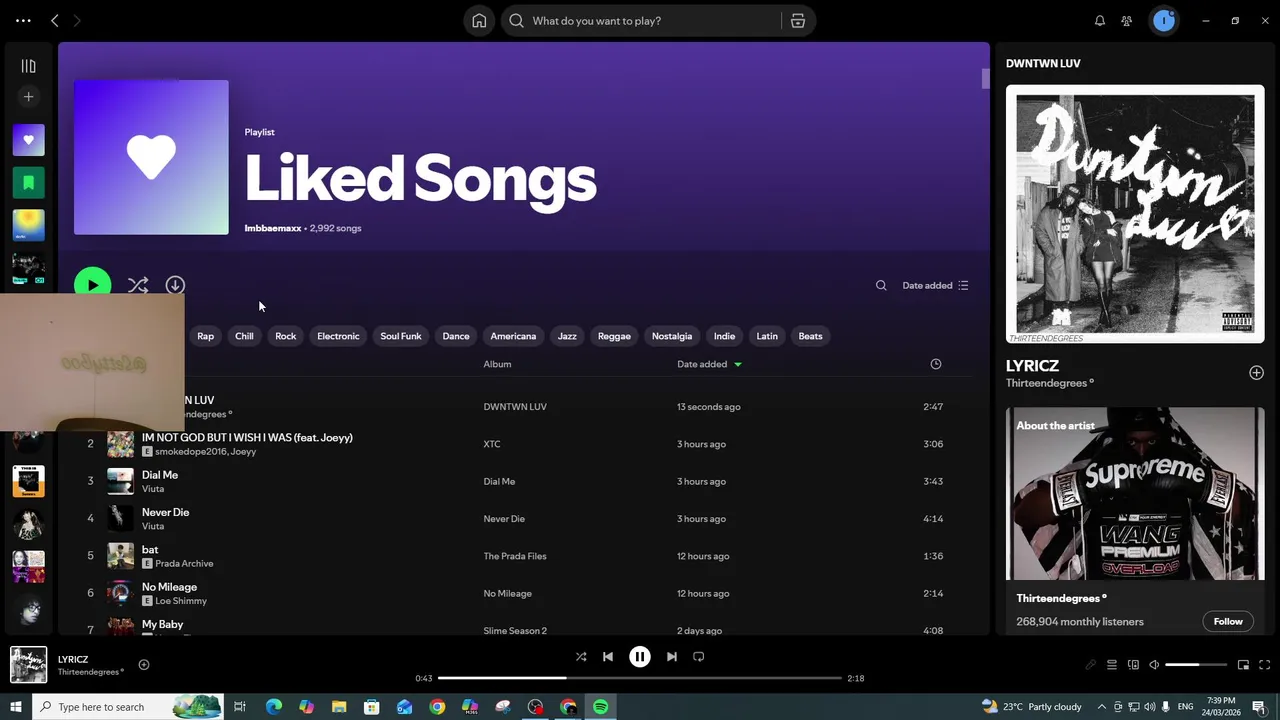Filter by the Beats chip
1280x720 pixels.
[810, 336]
